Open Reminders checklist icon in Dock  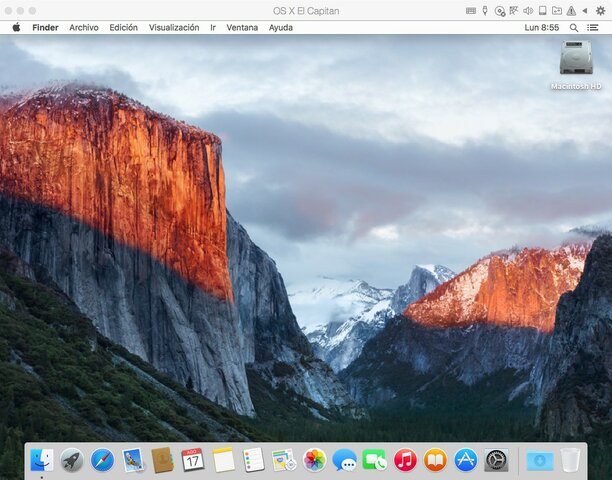(x=253, y=460)
